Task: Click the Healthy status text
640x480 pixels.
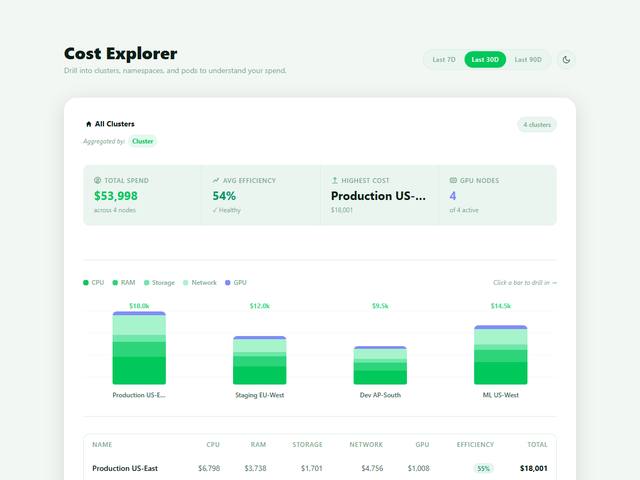Action: [227, 210]
